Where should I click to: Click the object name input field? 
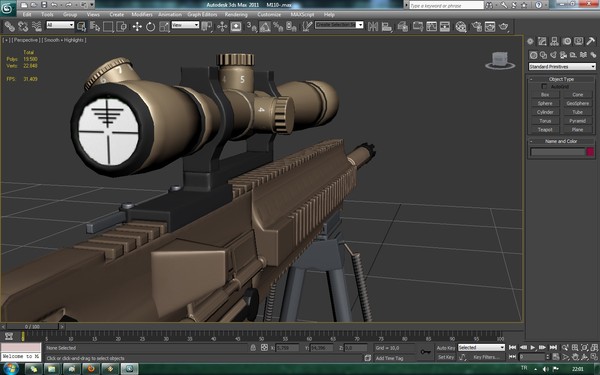tap(558, 152)
